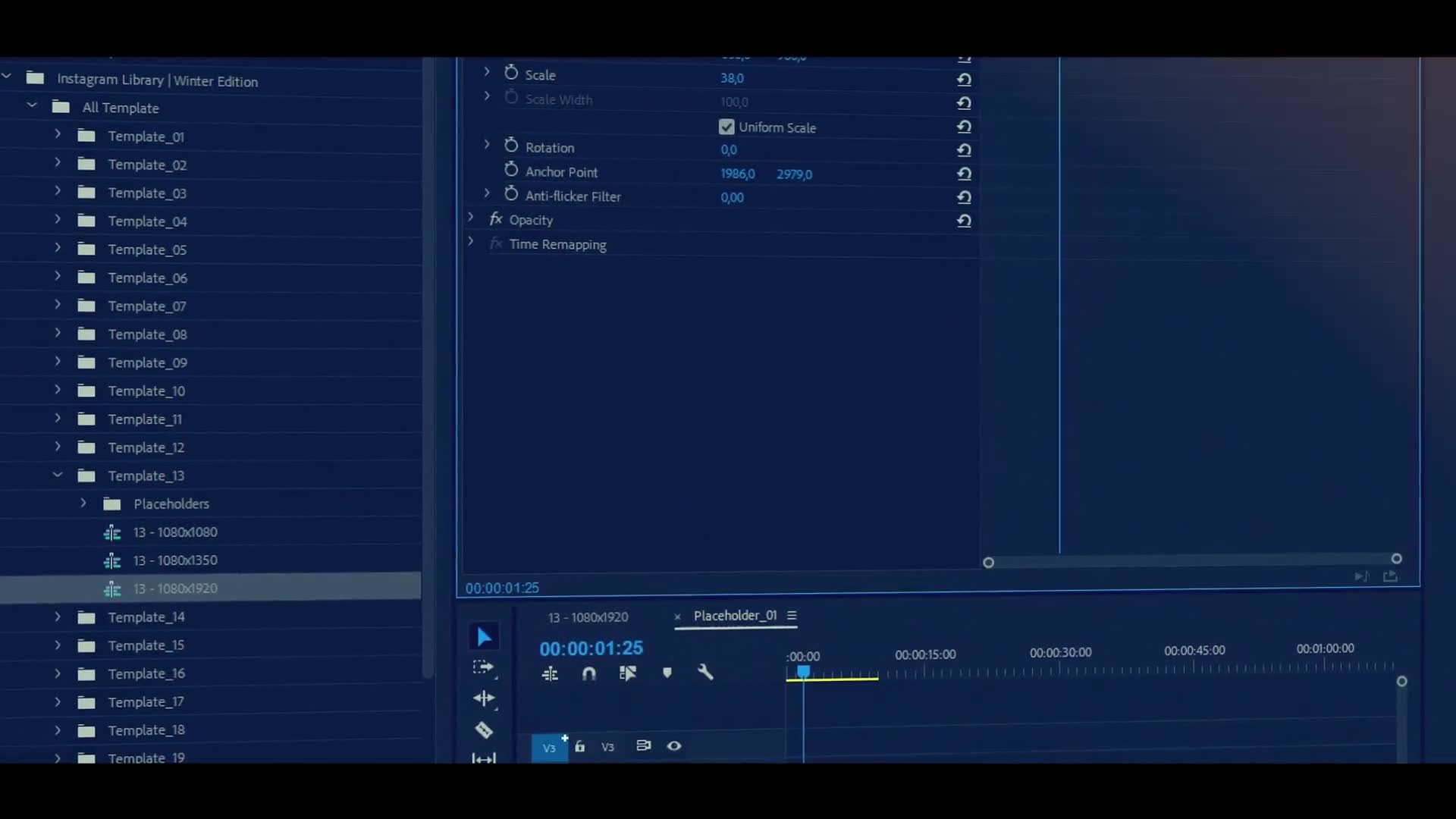1456x819 pixels.
Task: Click V3 source patching button
Action: coord(550,748)
